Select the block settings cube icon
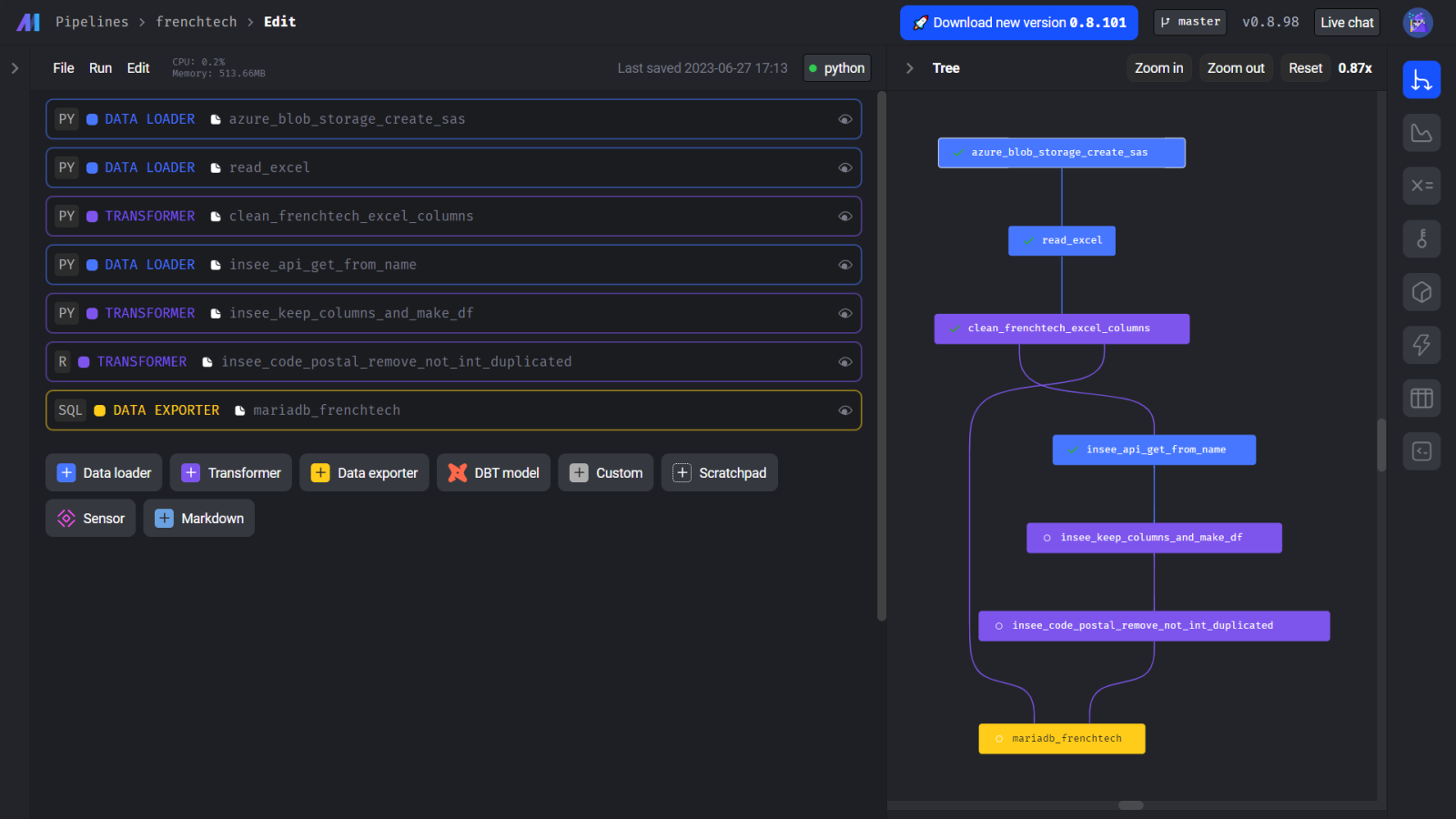The height and width of the screenshot is (819, 1456). point(1421,292)
